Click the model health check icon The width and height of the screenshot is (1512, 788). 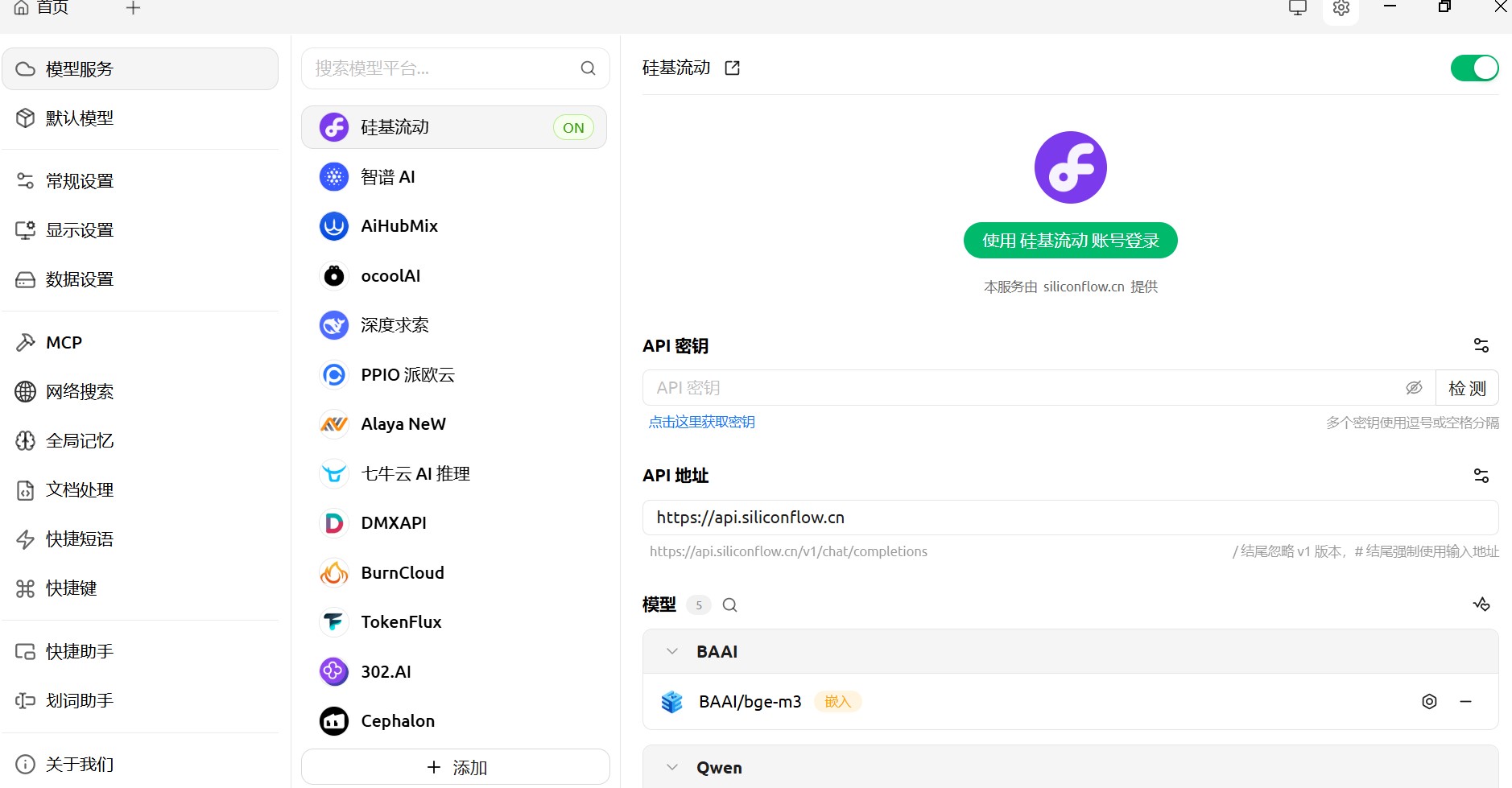[x=1481, y=604]
